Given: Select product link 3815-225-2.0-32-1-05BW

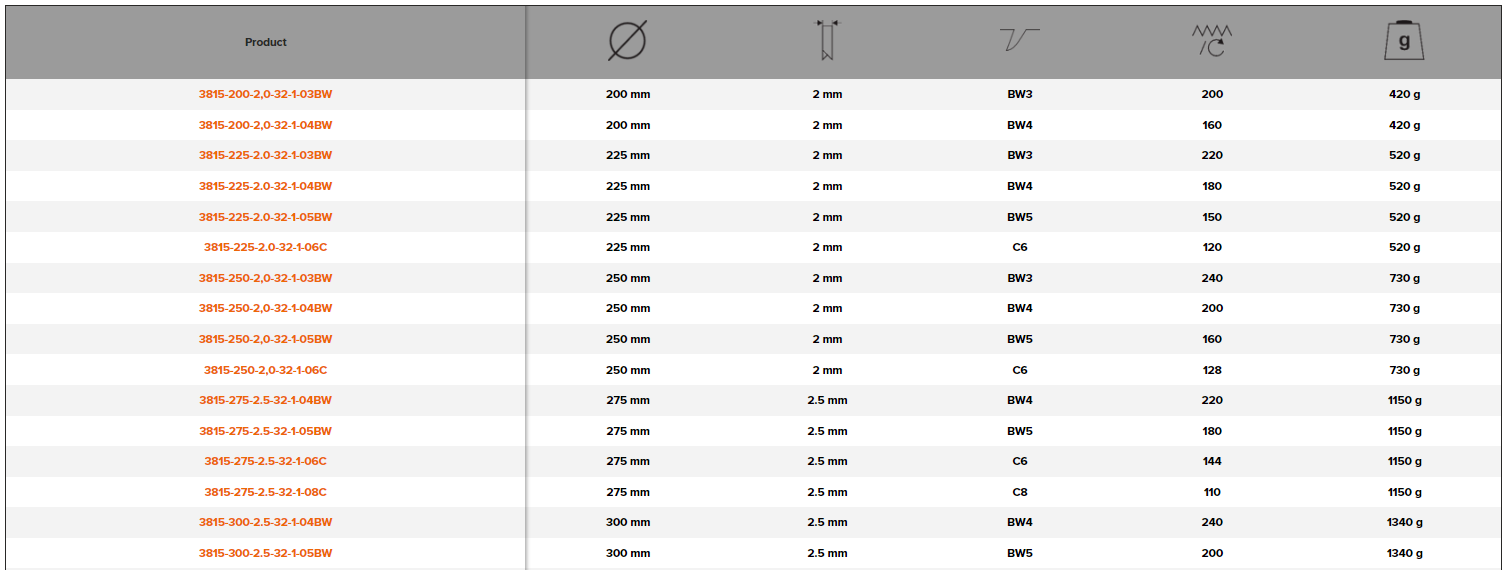Looking at the screenshot, I should (x=266, y=217).
